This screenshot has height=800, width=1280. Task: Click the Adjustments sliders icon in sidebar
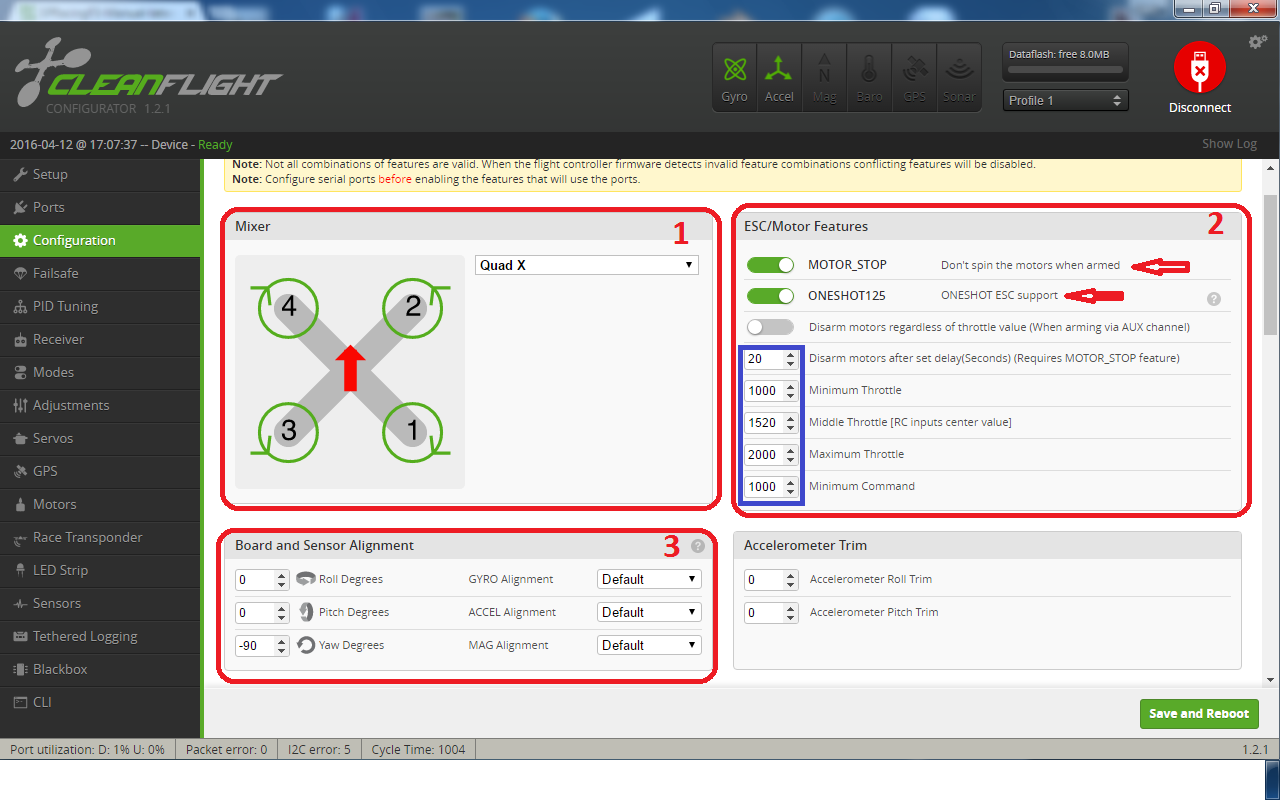click(20, 405)
